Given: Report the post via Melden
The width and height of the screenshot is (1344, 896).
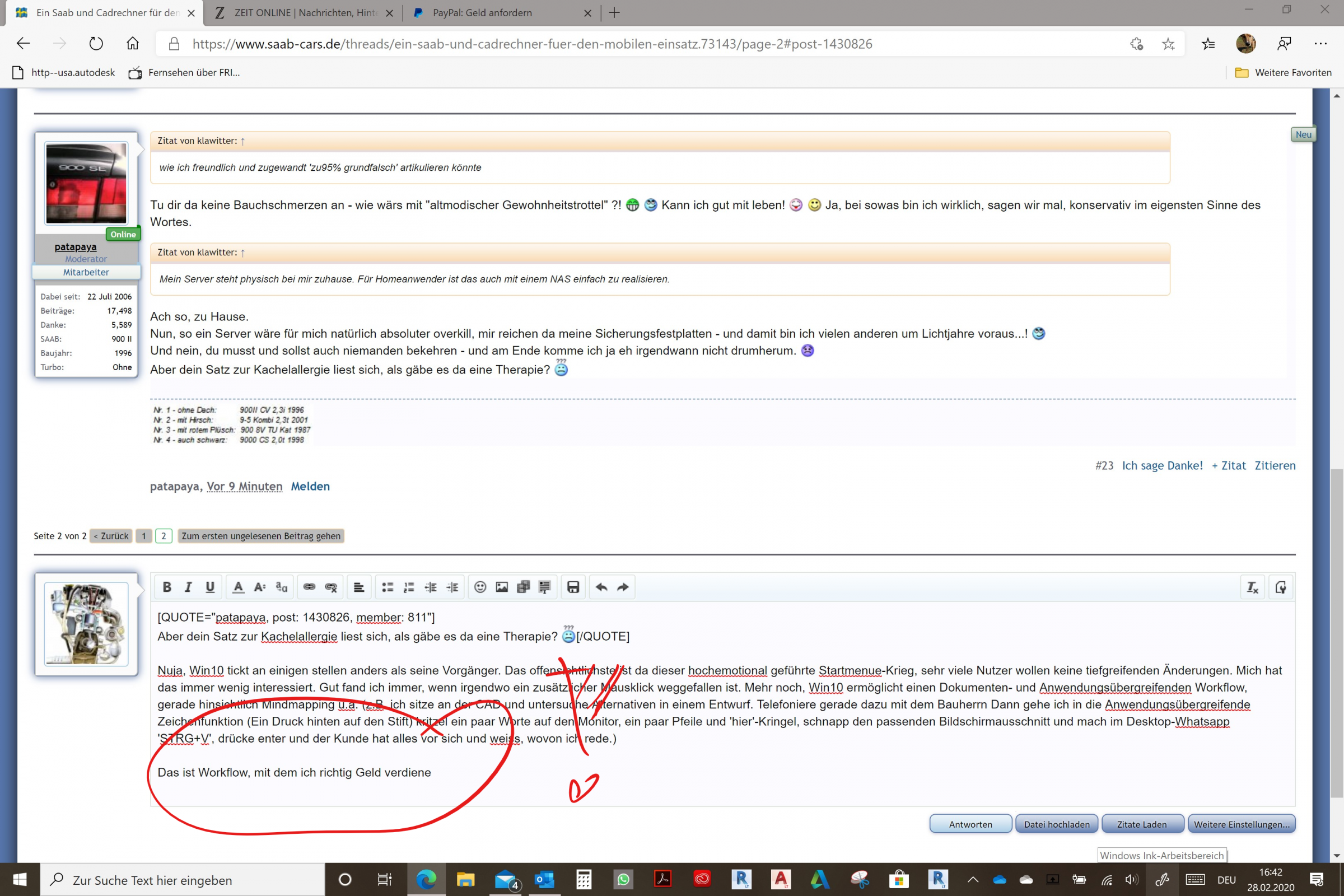Looking at the screenshot, I should point(310,486).
